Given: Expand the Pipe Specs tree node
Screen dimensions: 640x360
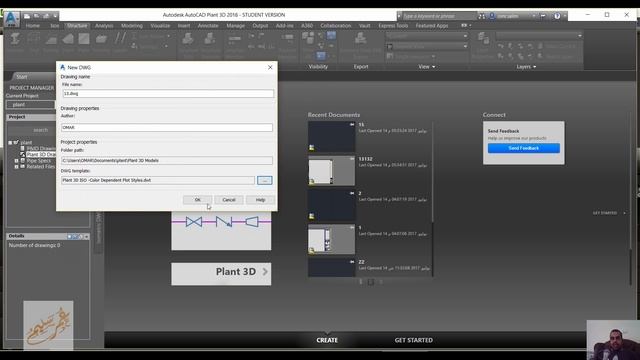Looking at the screenshot, I should point(16,161).
